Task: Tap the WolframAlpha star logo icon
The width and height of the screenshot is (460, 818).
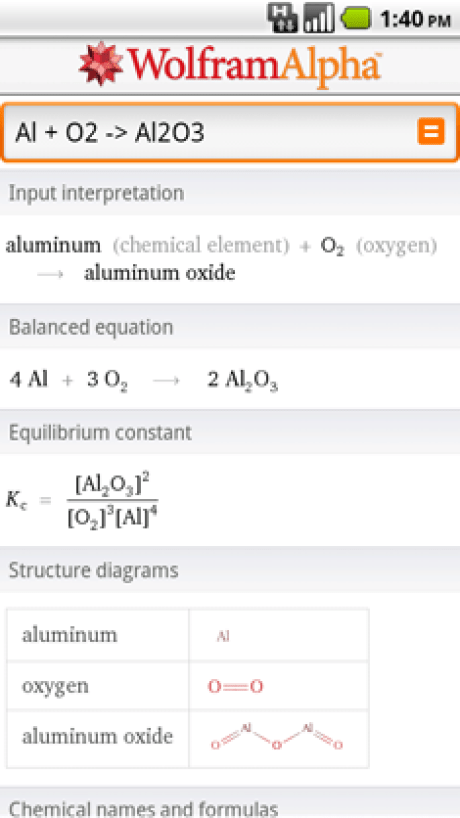Action: point(101,64)
